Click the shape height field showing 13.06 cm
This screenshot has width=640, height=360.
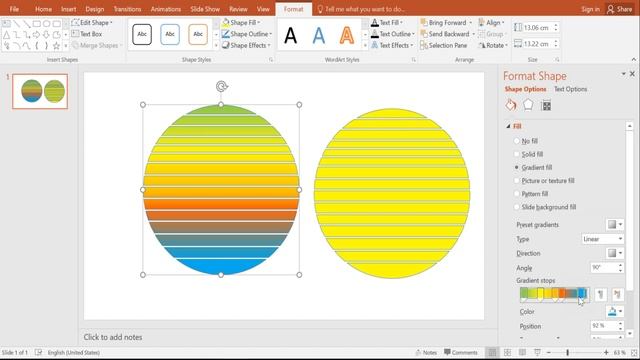pos(537,28)
